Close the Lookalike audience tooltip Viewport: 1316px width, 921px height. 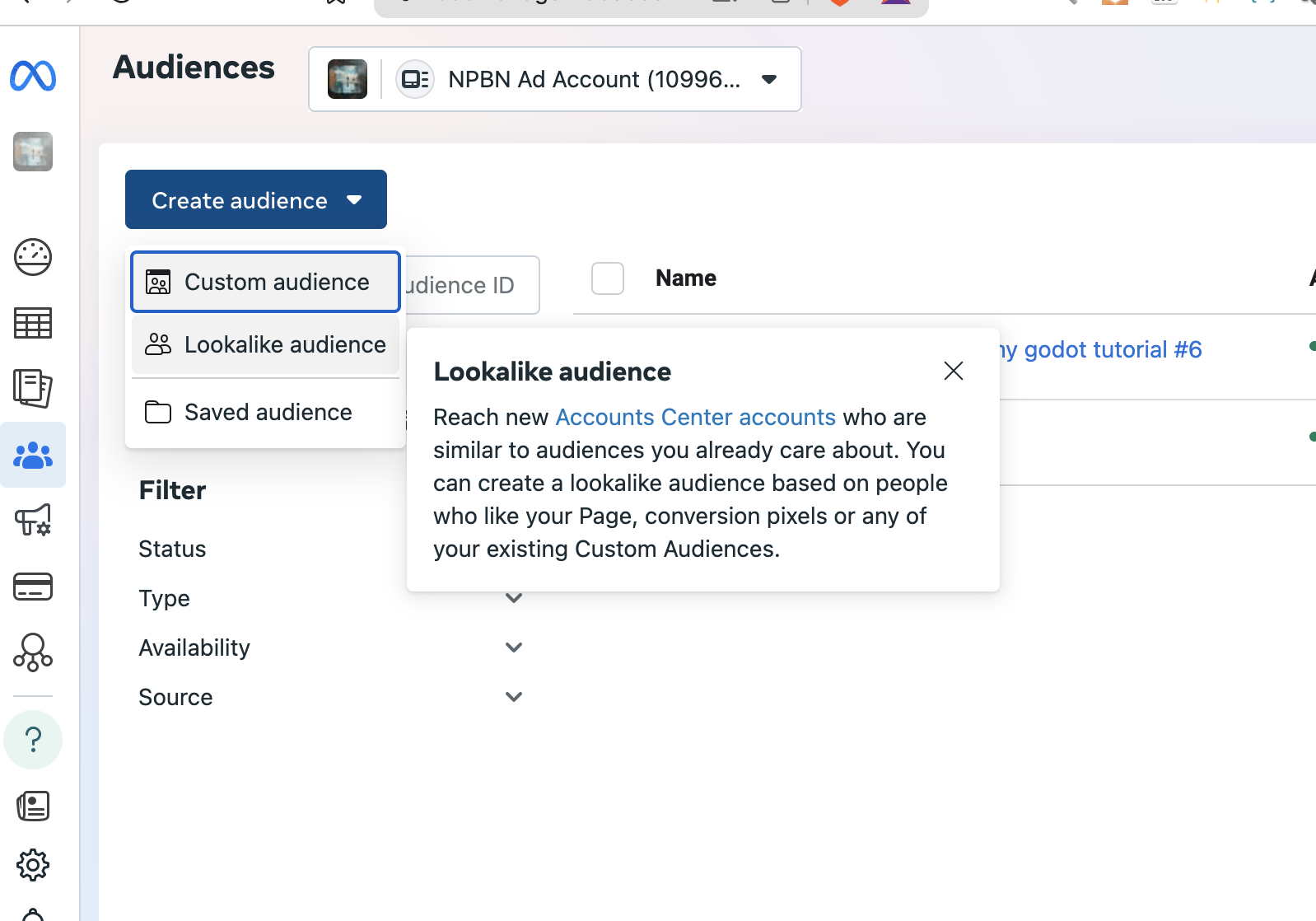[x=953, y=371]
